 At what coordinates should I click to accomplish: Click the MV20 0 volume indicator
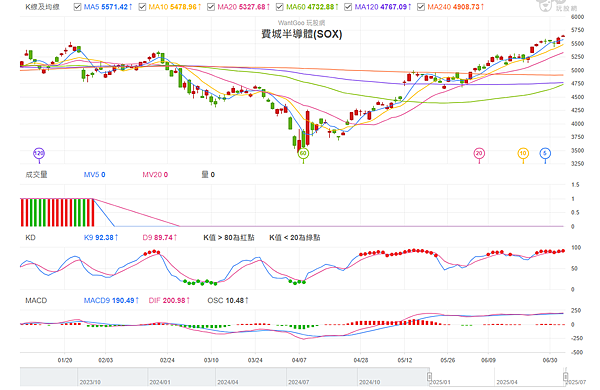pos(155,175)
